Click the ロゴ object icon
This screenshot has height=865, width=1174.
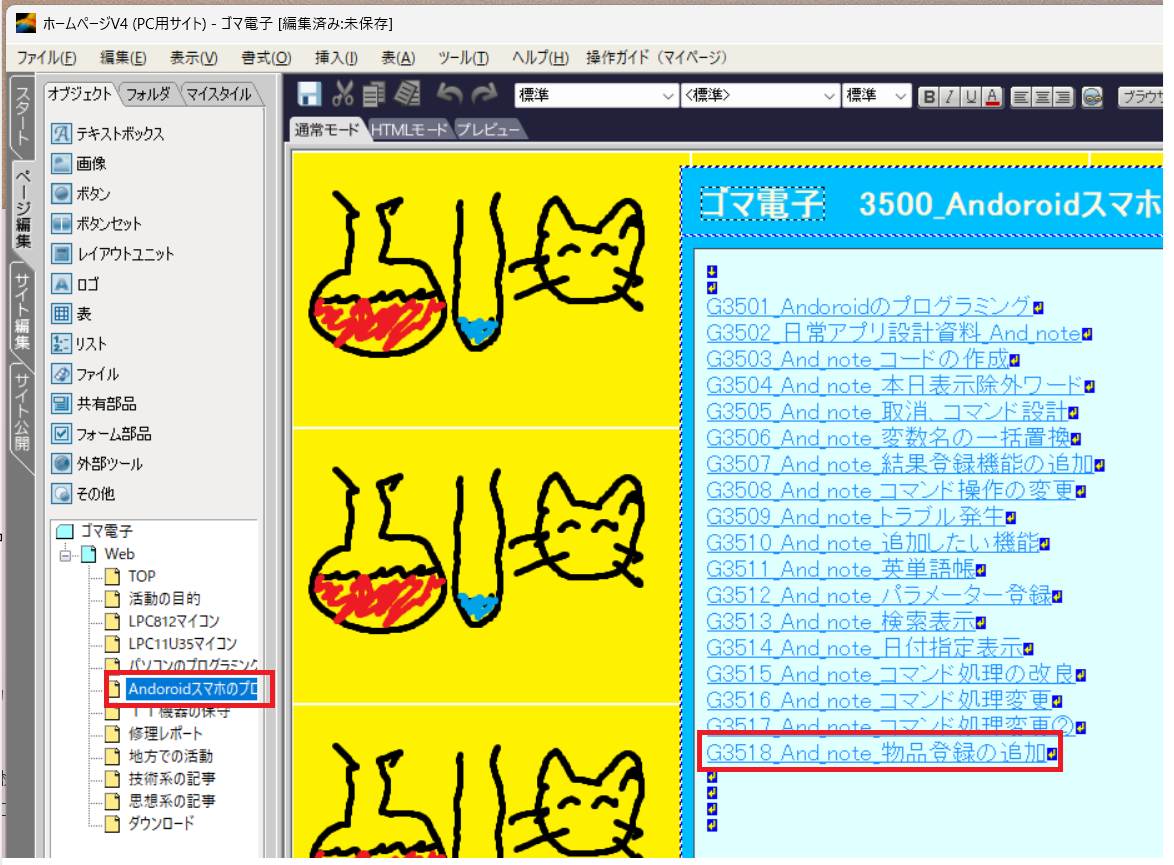tap(61, 284)
